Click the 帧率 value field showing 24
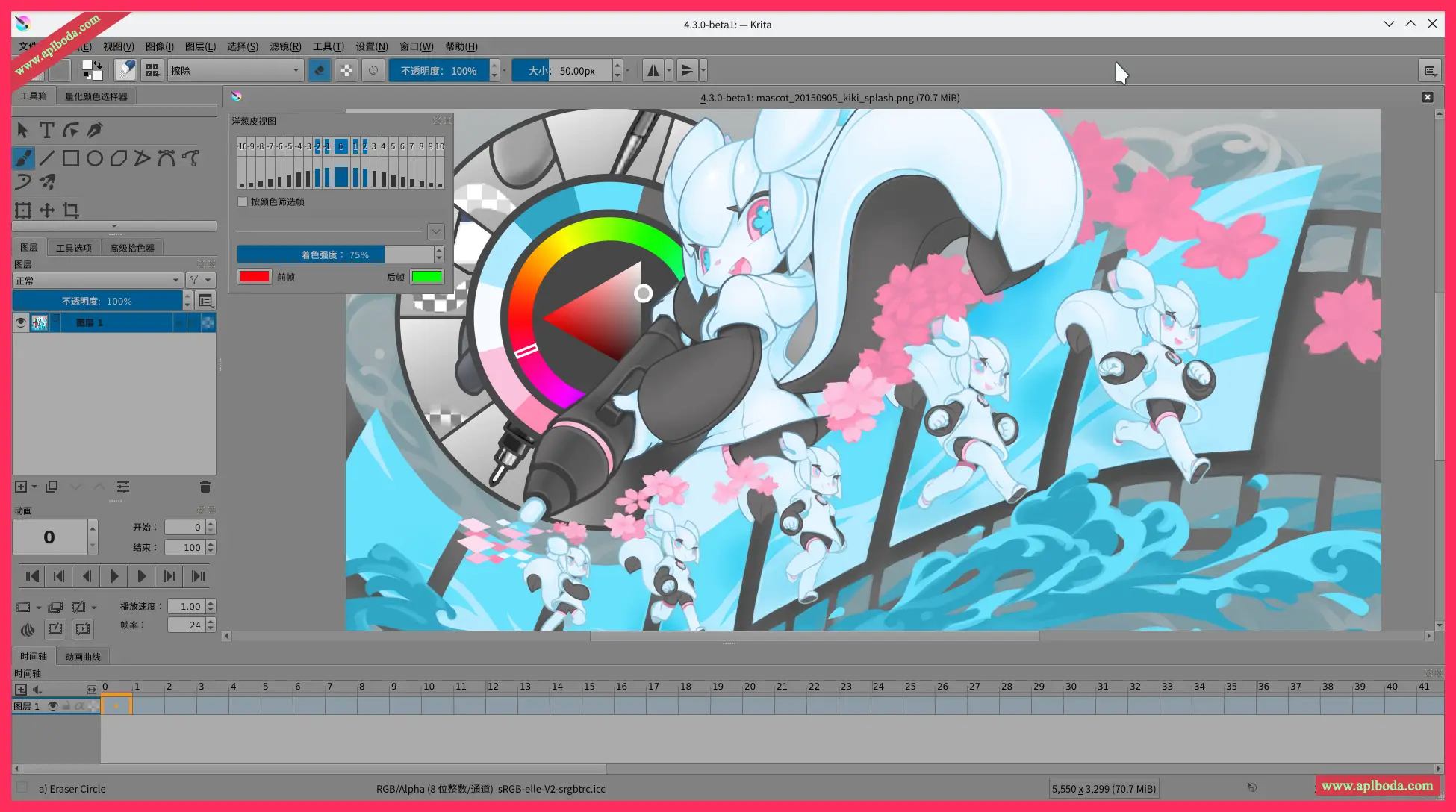 pyautogui.click(x=187, y=625)
